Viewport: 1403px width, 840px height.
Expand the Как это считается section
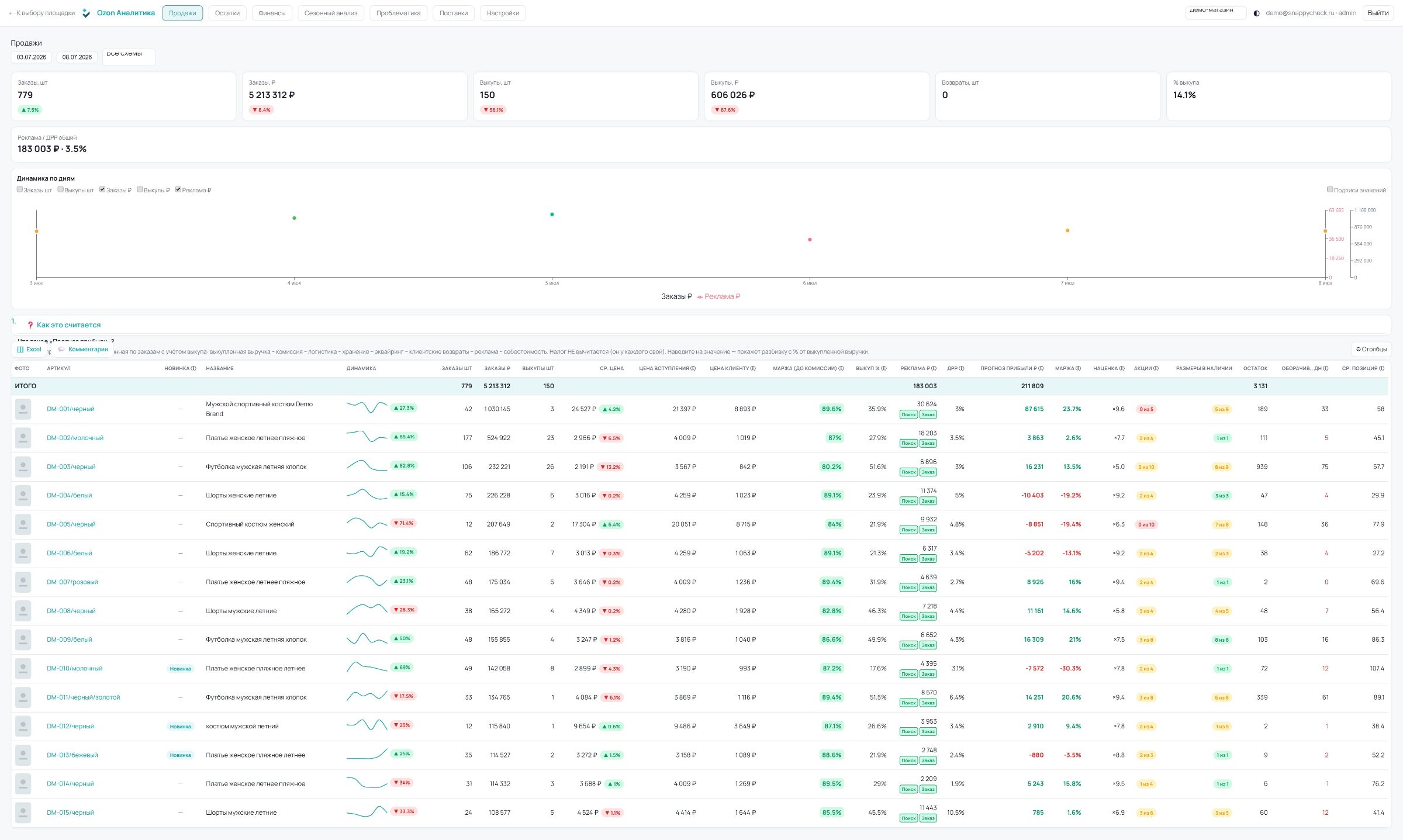click(x=68, y=325)
